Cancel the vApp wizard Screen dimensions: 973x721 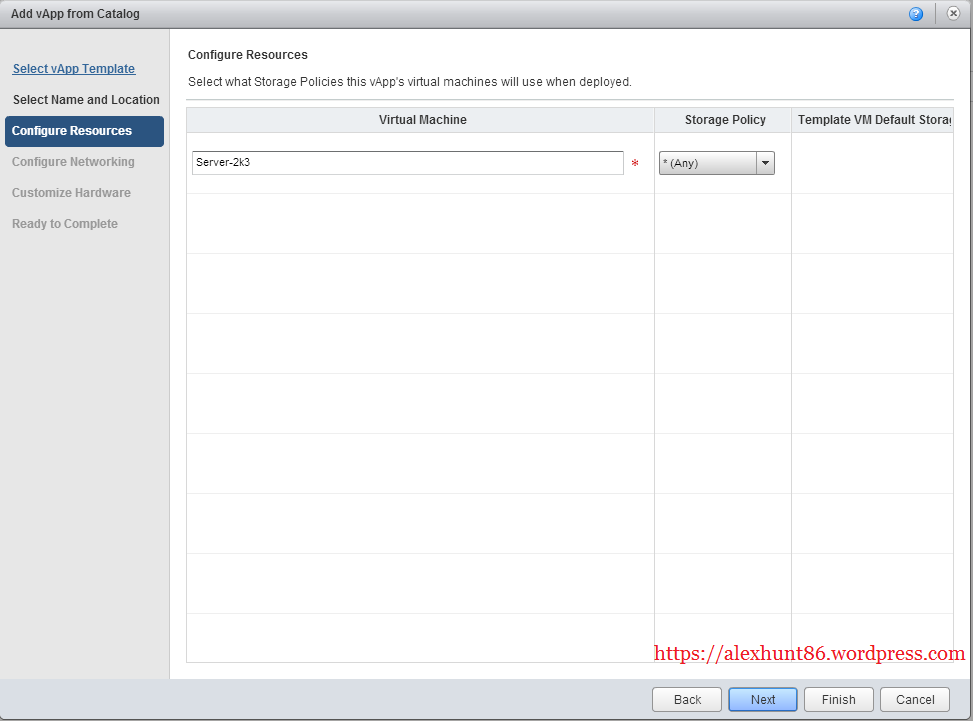pos(914,700)
